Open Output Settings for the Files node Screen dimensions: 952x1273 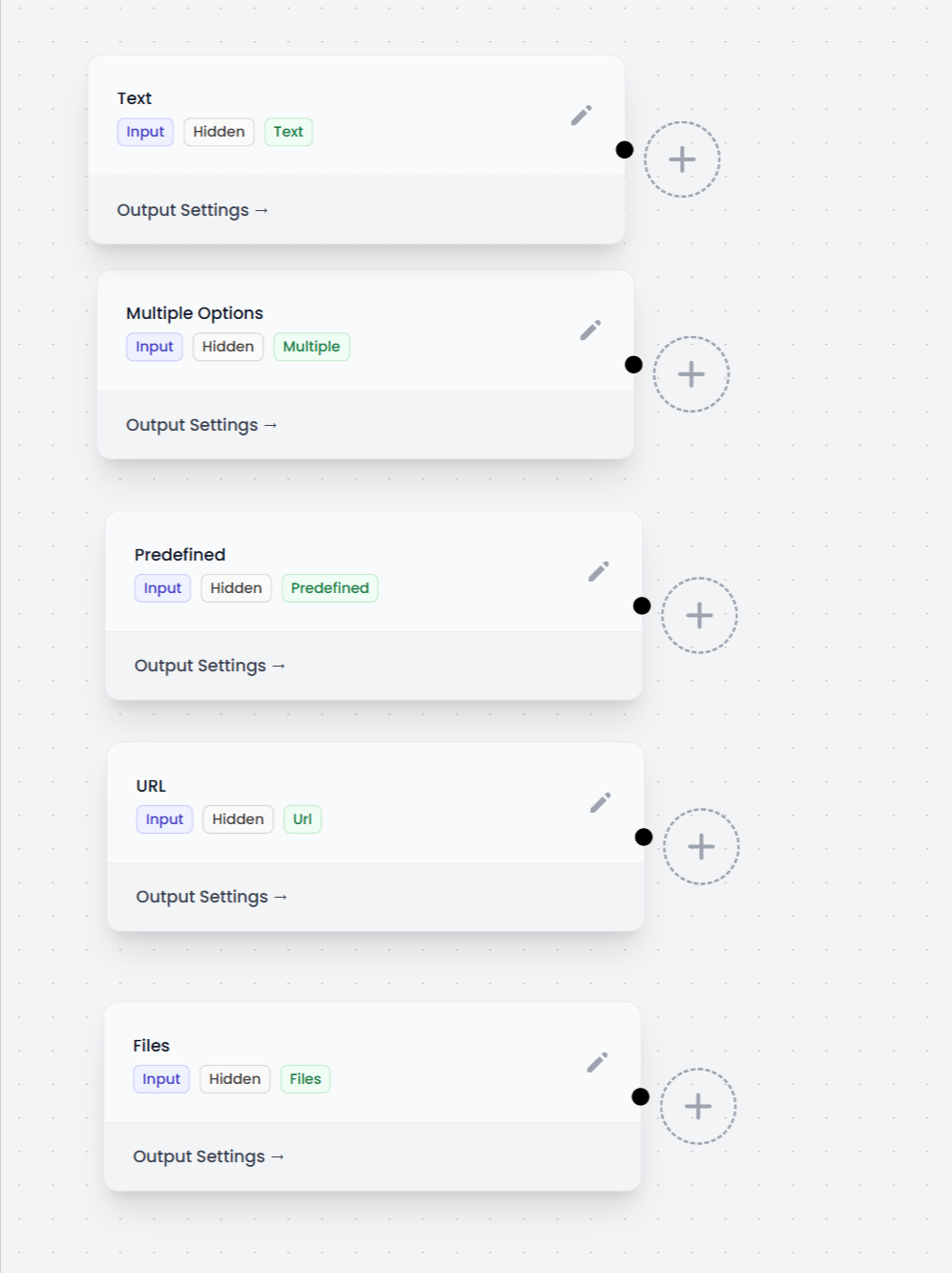click(x=209, y=1156)
